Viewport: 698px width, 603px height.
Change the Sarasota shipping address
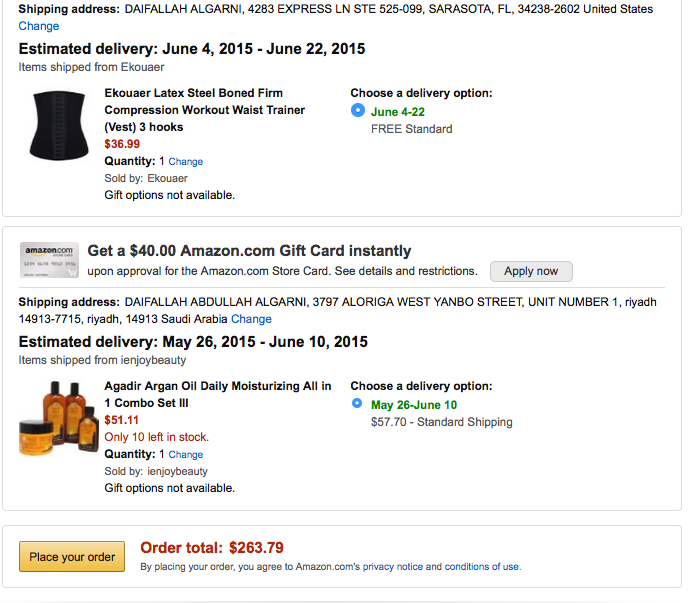point(39,26)
